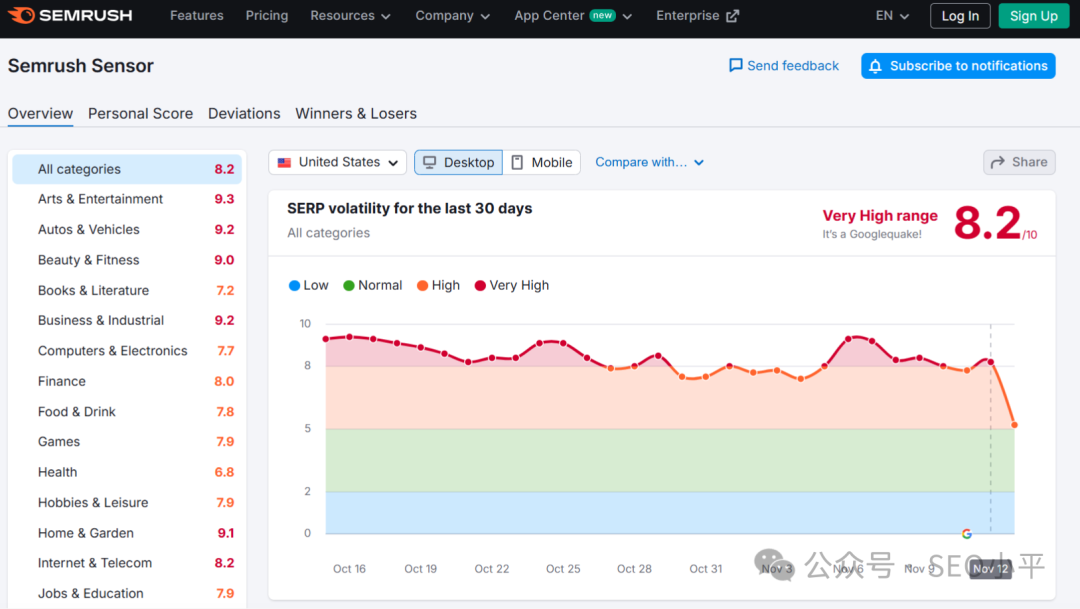Click the green Sign Up button

[x=1034, y=16]
